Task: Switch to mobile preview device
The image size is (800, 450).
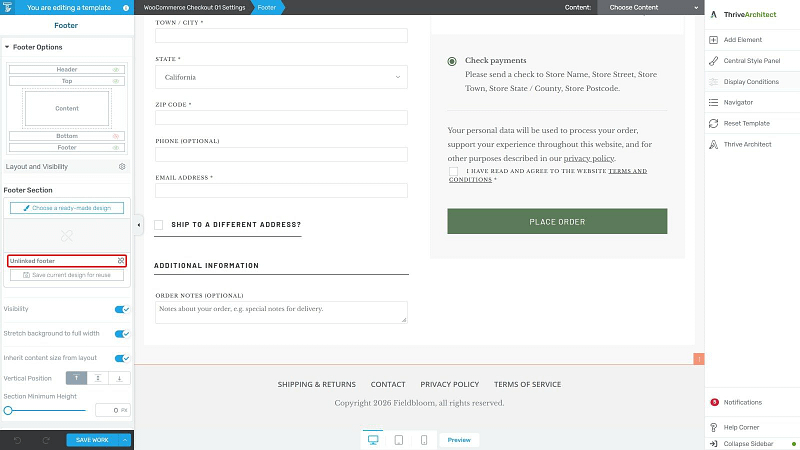Action: coord(424,440)
